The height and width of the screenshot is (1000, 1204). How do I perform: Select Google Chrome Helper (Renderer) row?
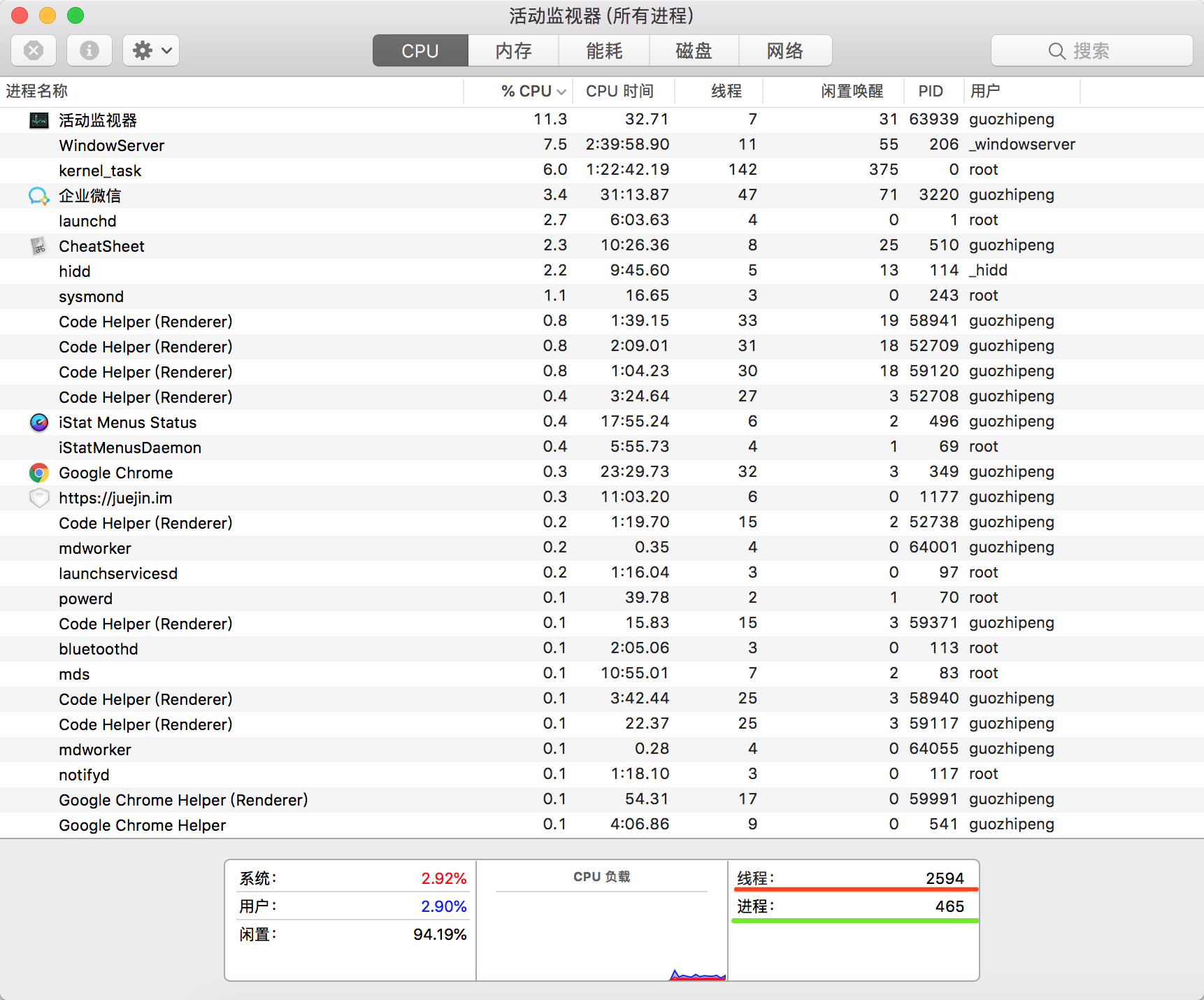(x=602, y=800)
